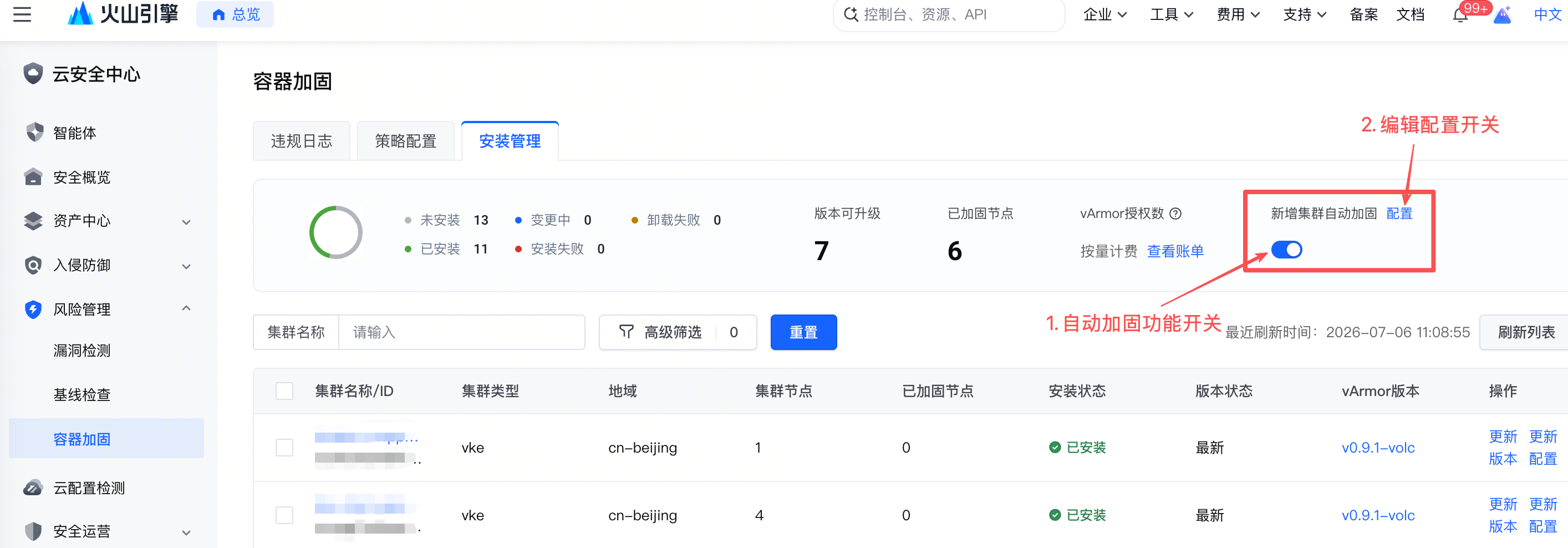The width and height of the screenshot is (1568, 548).
Task: Open the user avatar menu
Action: 1502,14
